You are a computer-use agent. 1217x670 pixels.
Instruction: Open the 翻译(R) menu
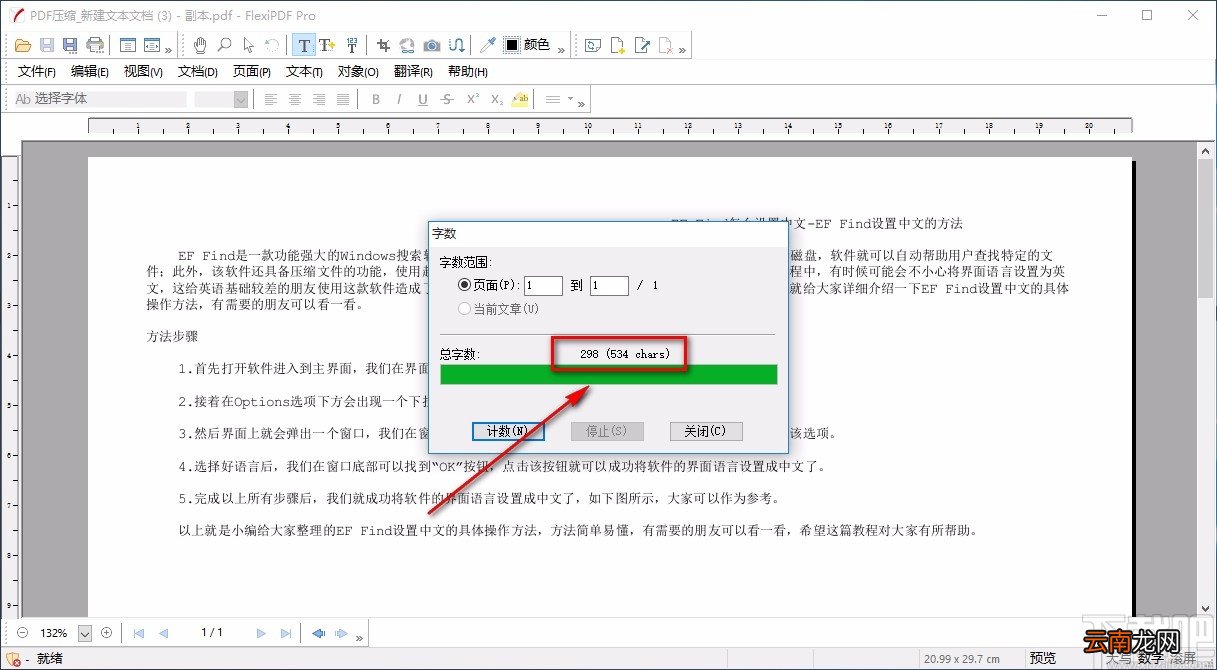[413, 72]
